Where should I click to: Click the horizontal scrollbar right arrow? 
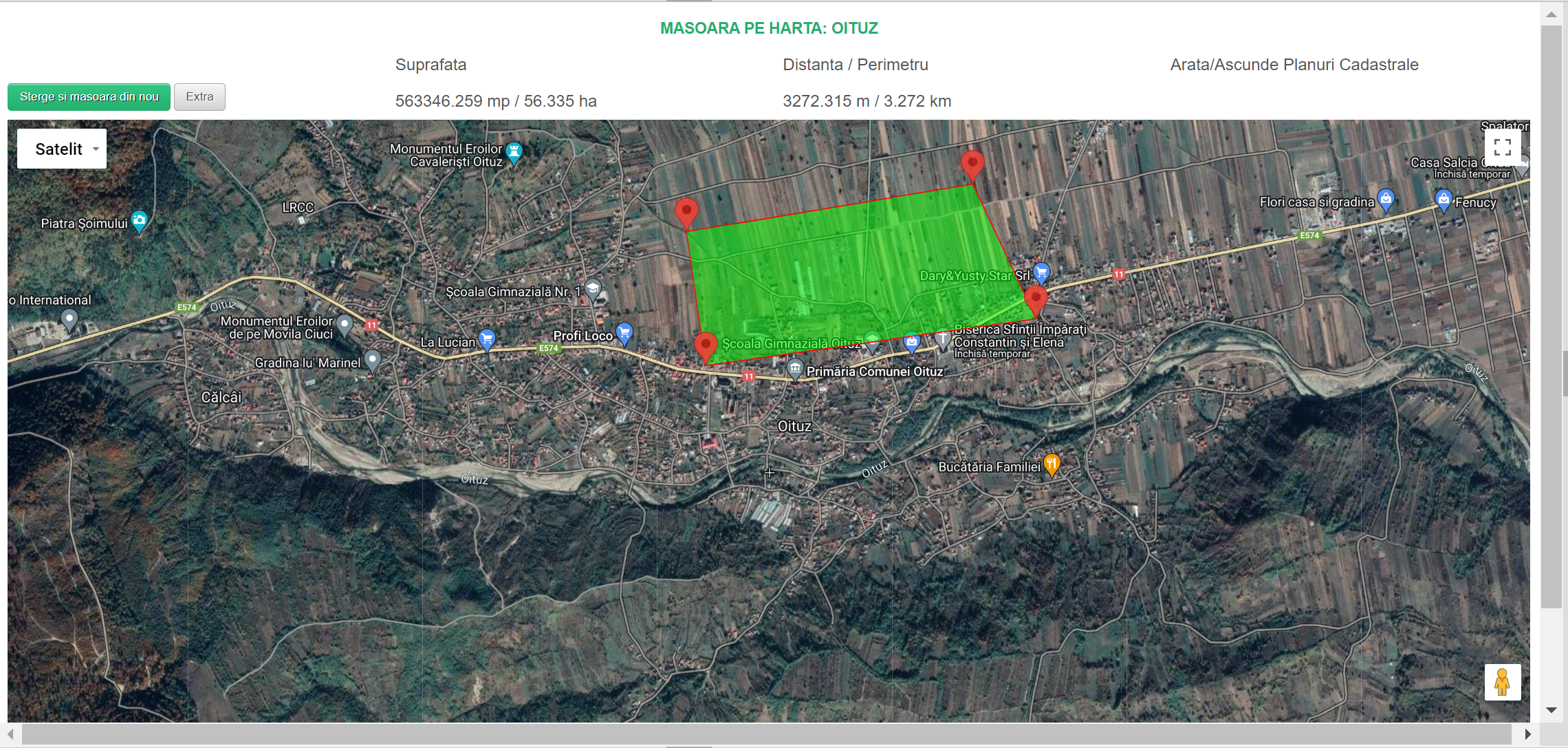pos(1527,734)
